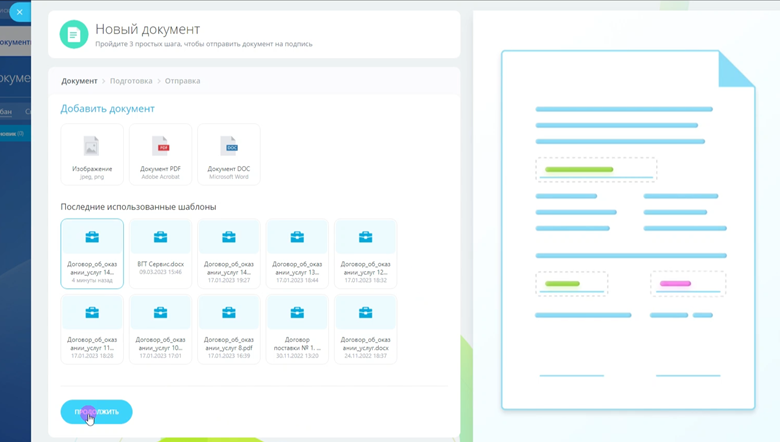Choose template dated 17.01.2023 18:28
This screenshot has width=780, height=442.
point(92,329)
